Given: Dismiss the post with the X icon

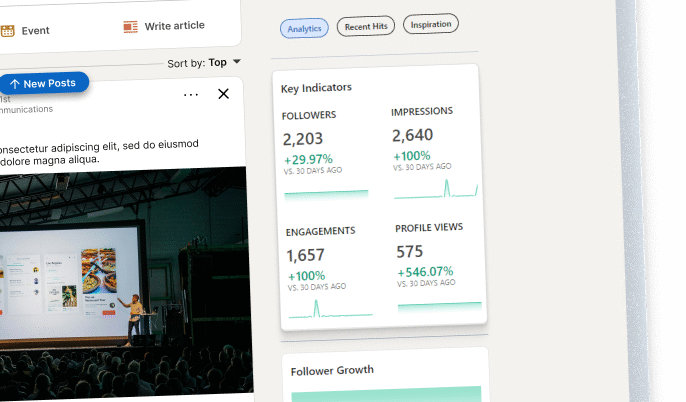Looking at the screenshot, I should click(x=223, y=94).
